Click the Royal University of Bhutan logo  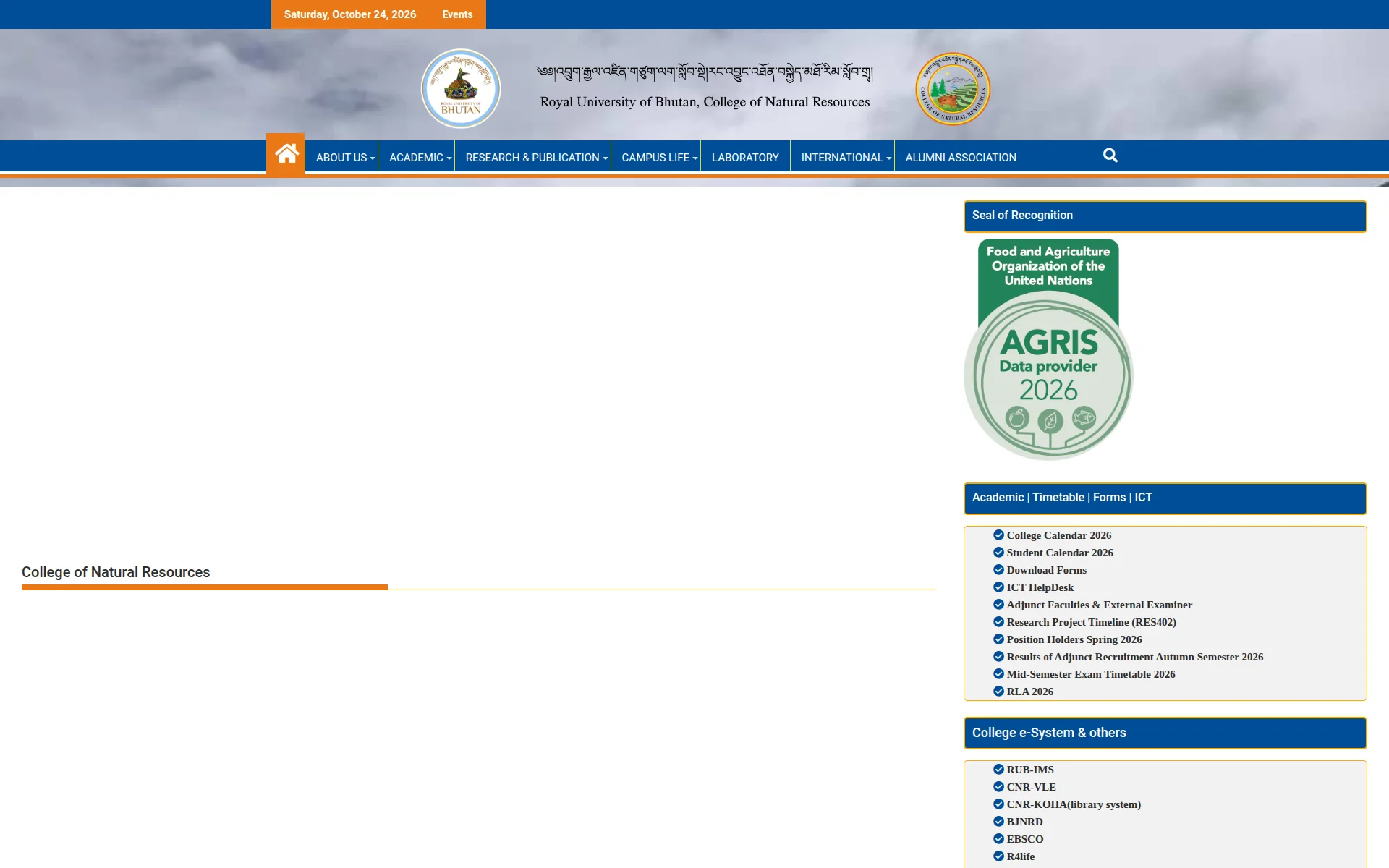point(461,88)
